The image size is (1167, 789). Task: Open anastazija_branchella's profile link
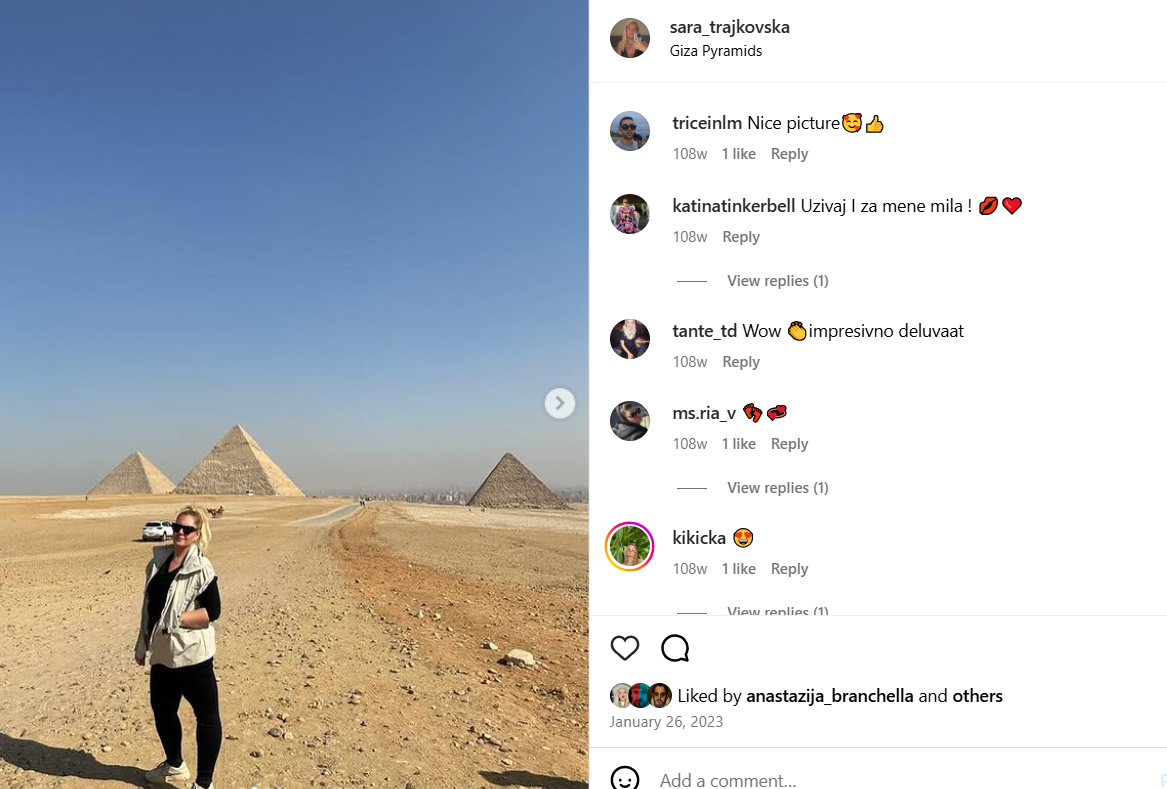pos(829,696)
